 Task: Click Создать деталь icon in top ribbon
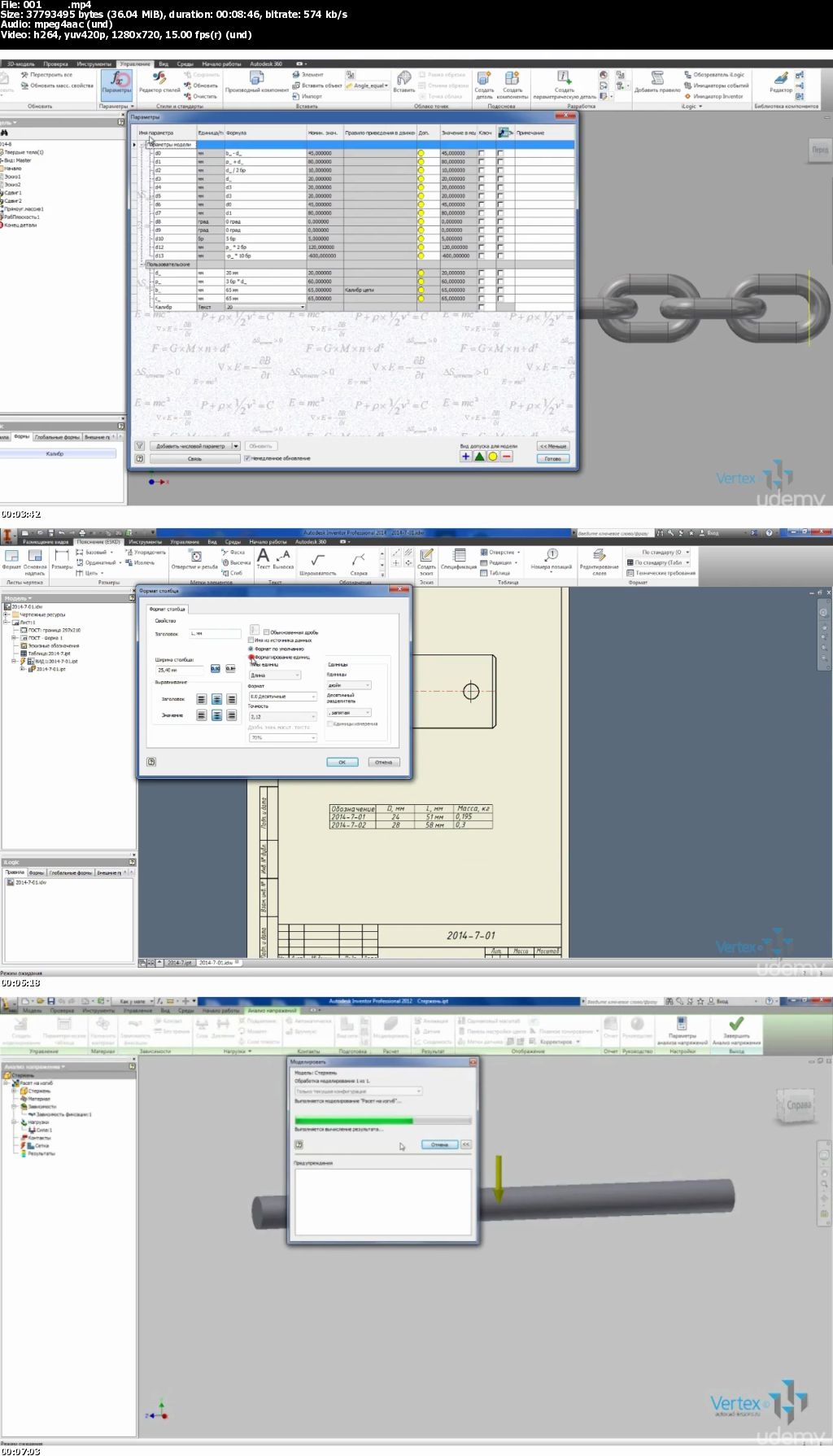[484, 84]
